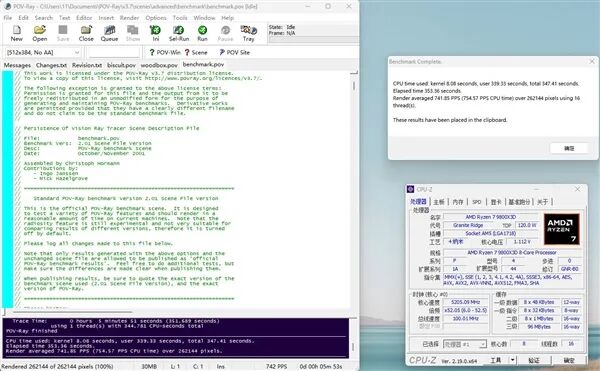Click the Pause render toolbar icon
The image size is (600, 371).
[225, 33]
